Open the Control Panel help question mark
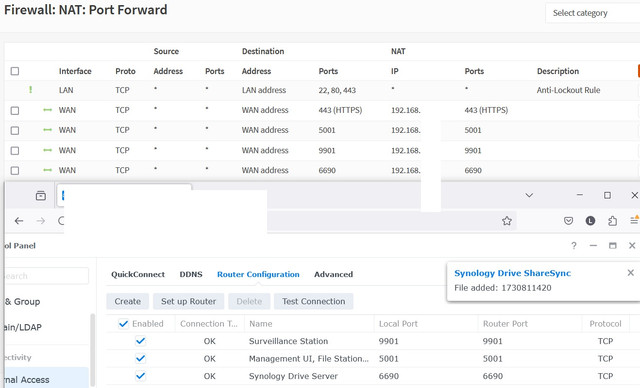 click(574, 246)
